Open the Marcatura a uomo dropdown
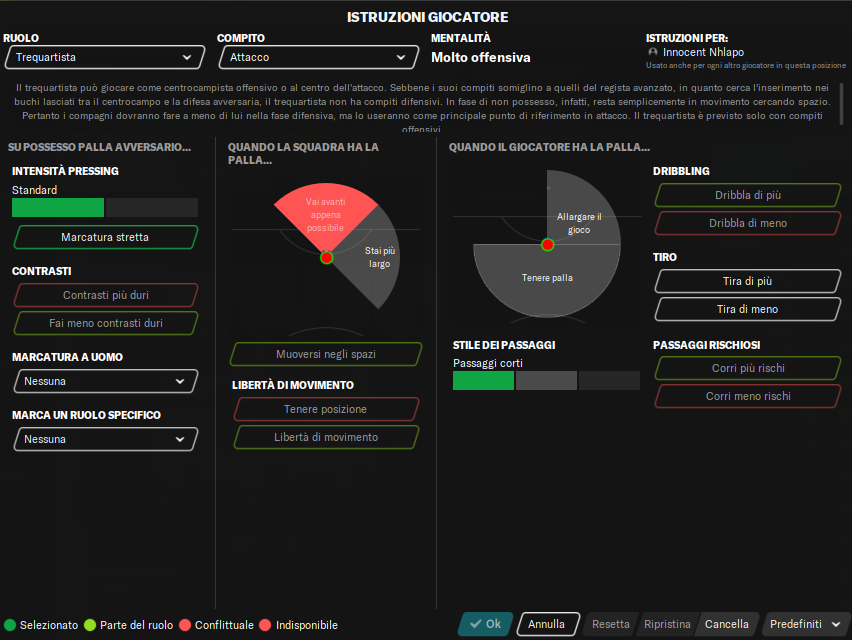The width and height of the screenshot is (852, 640). [105, 381]
